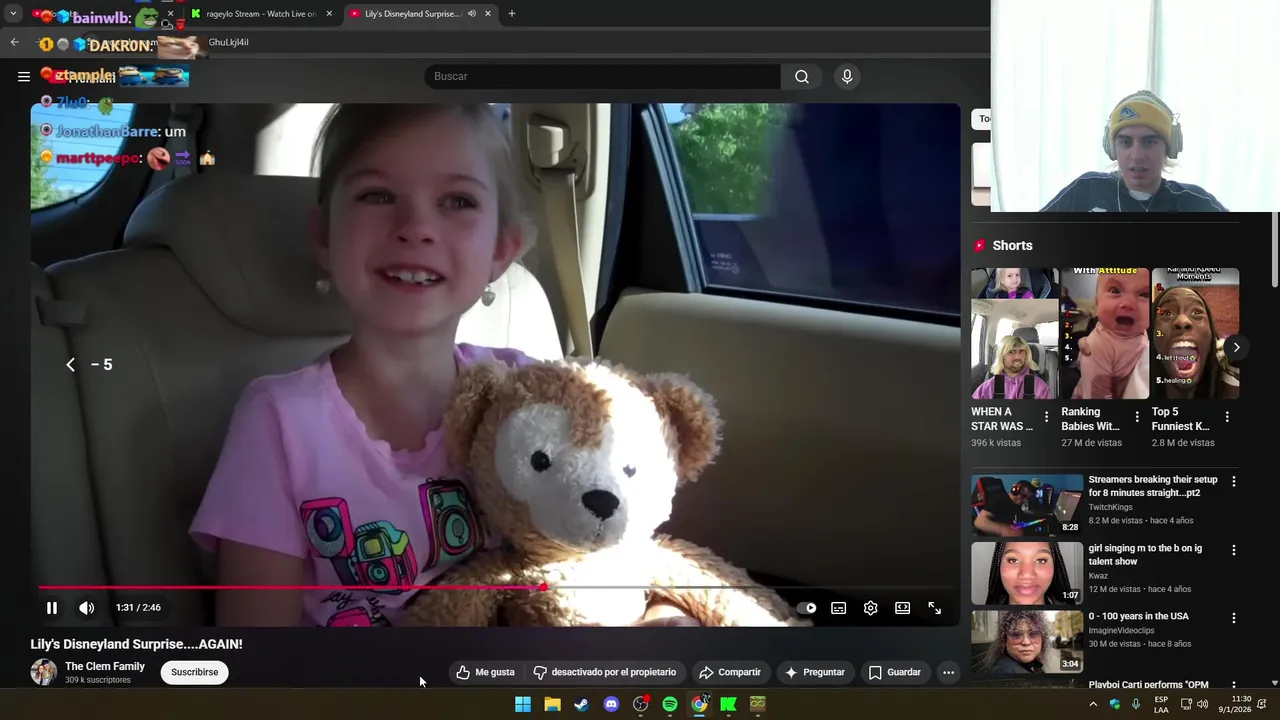
Task: Open the Playboi Carti performs video title
Action: click(x=1148, y=685)
